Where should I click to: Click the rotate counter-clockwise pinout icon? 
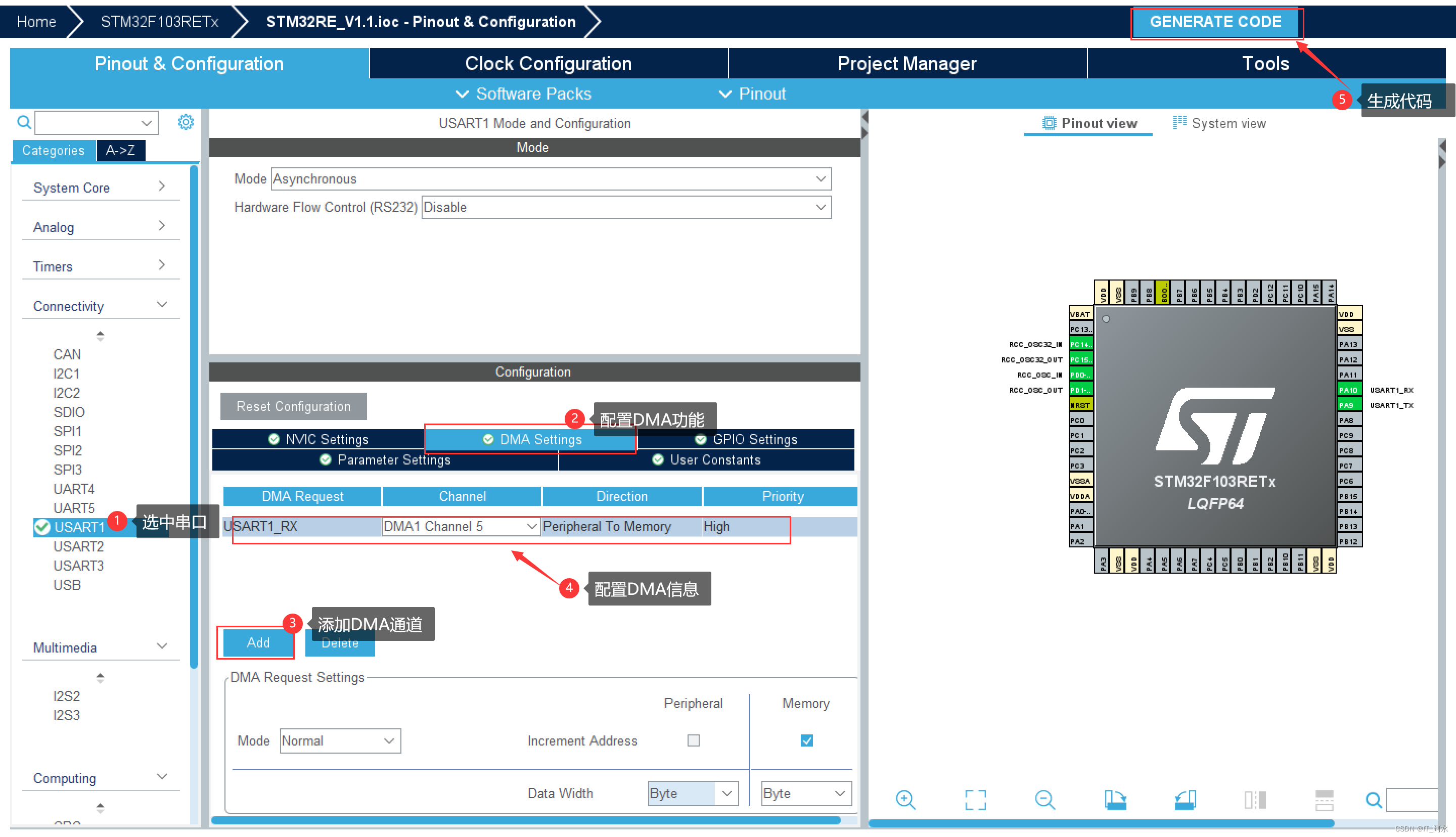tap(1185, 800)
